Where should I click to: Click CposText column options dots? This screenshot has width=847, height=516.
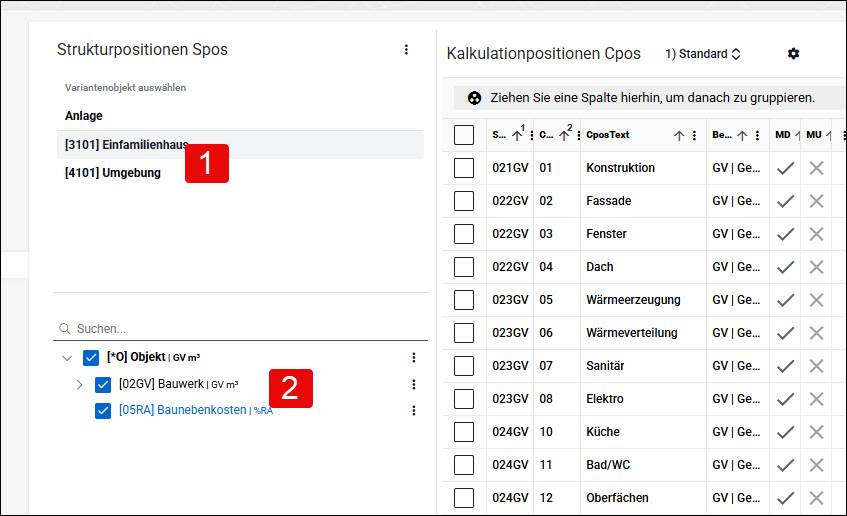coord(694,136)
